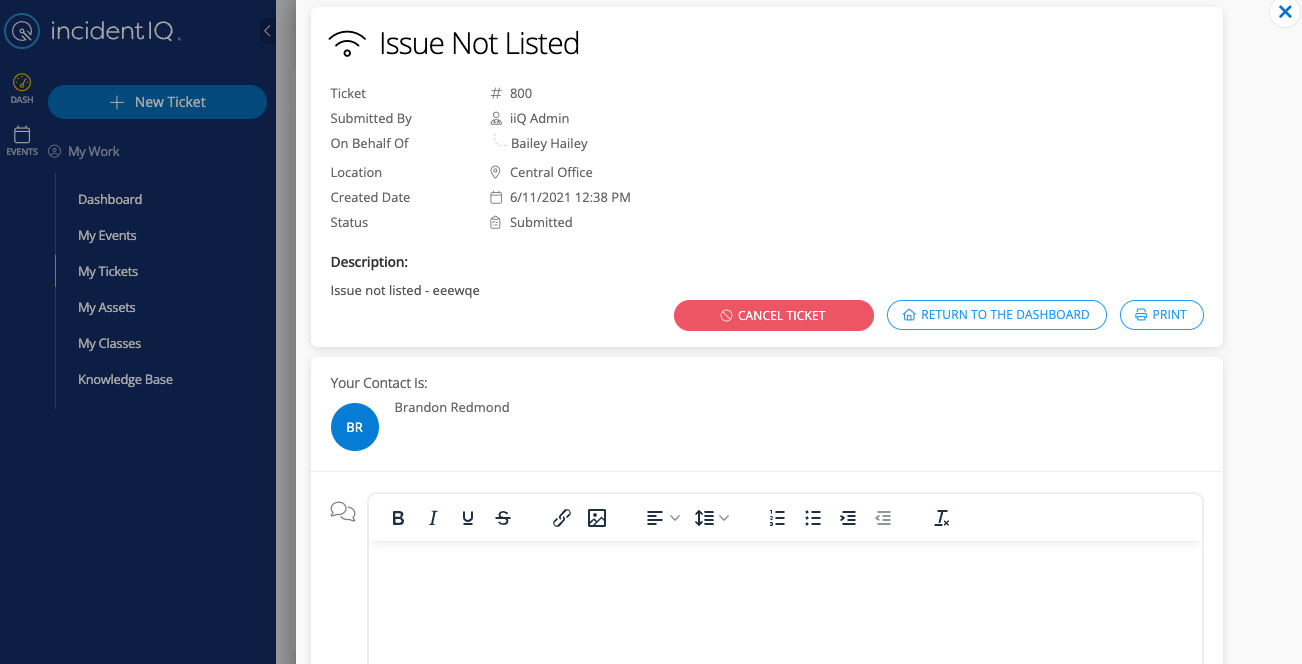
Task: Cancel this ticket
Action: point(774,315)
